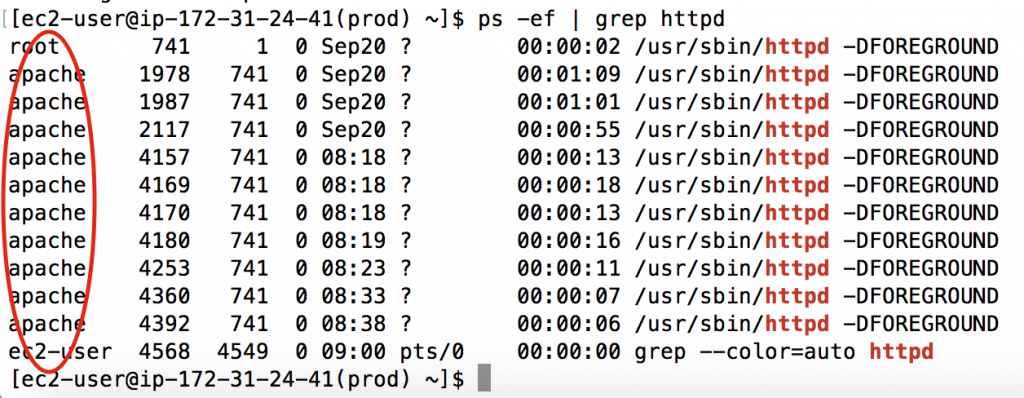Click the PID 1978 in process list

point(164,75)
